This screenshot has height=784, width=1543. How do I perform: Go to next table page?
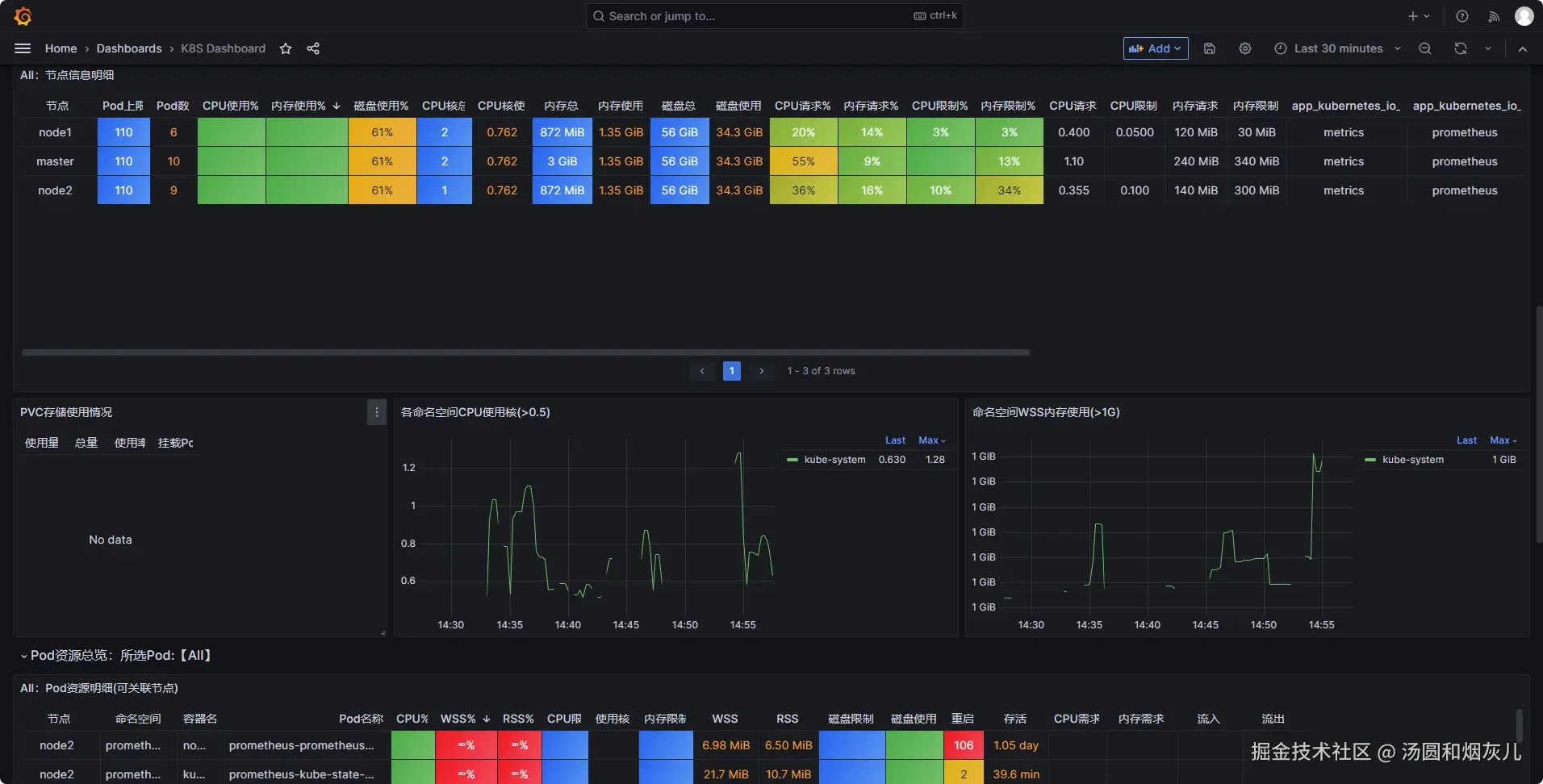[762, 371]
